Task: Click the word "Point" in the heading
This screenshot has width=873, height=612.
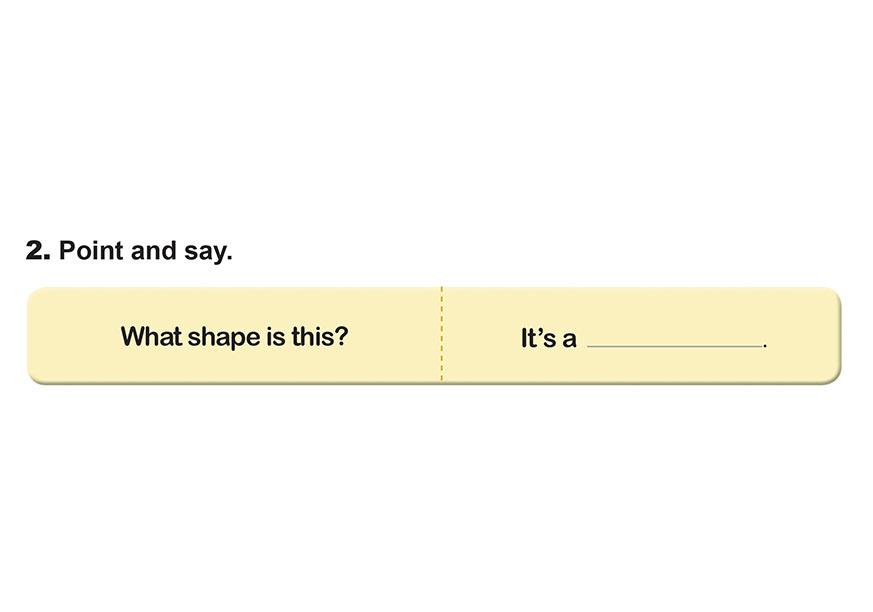Action: point(92,251)
